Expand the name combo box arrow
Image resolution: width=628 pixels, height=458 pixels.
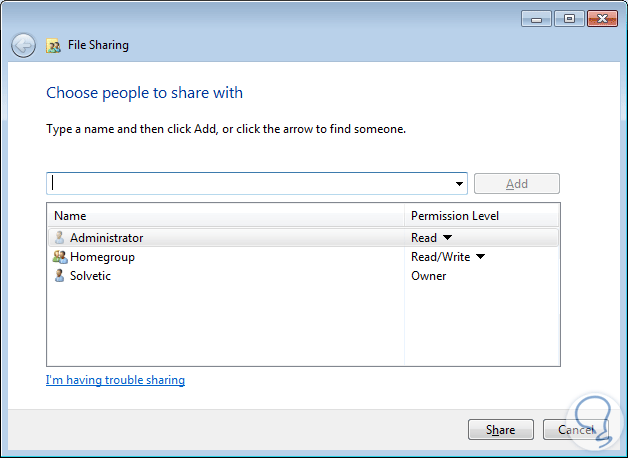pos(459,184)
